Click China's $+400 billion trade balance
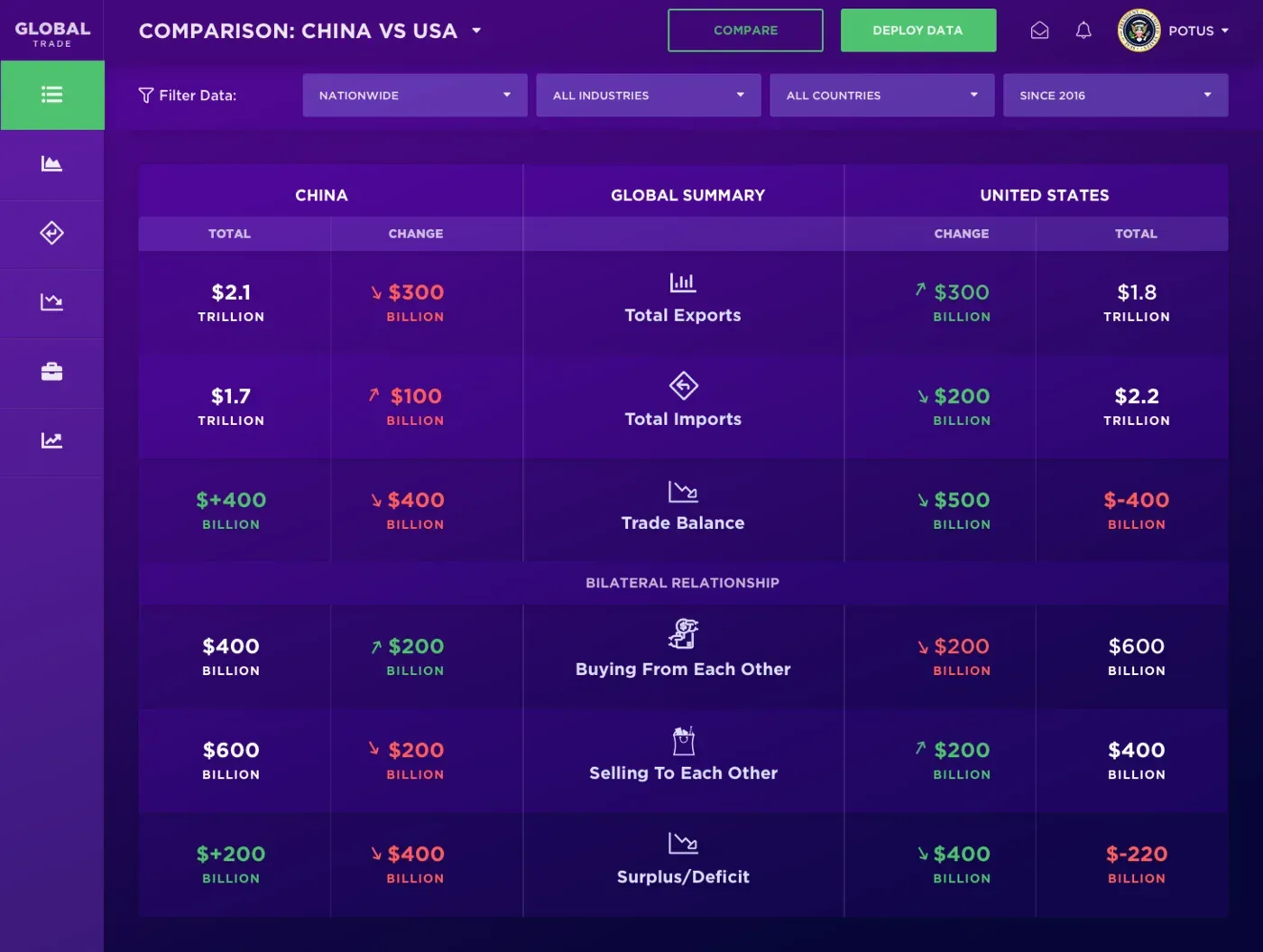The image size is (1263, 952). click(231, 510)
